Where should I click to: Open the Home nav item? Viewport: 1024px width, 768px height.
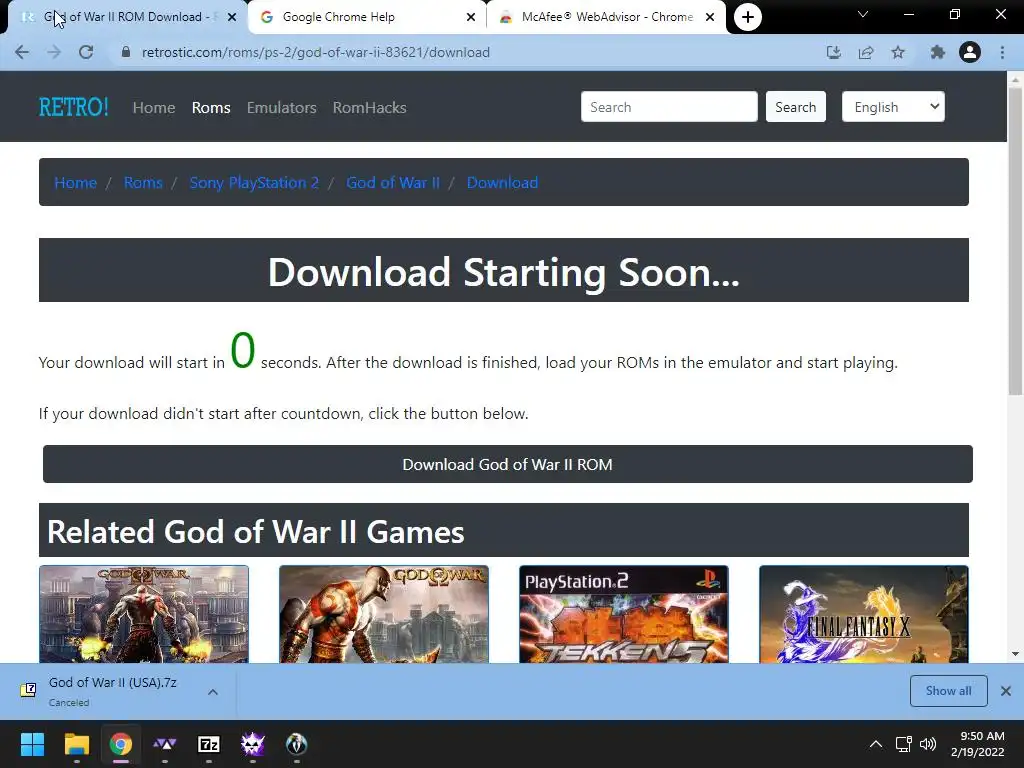pos(153,107)
